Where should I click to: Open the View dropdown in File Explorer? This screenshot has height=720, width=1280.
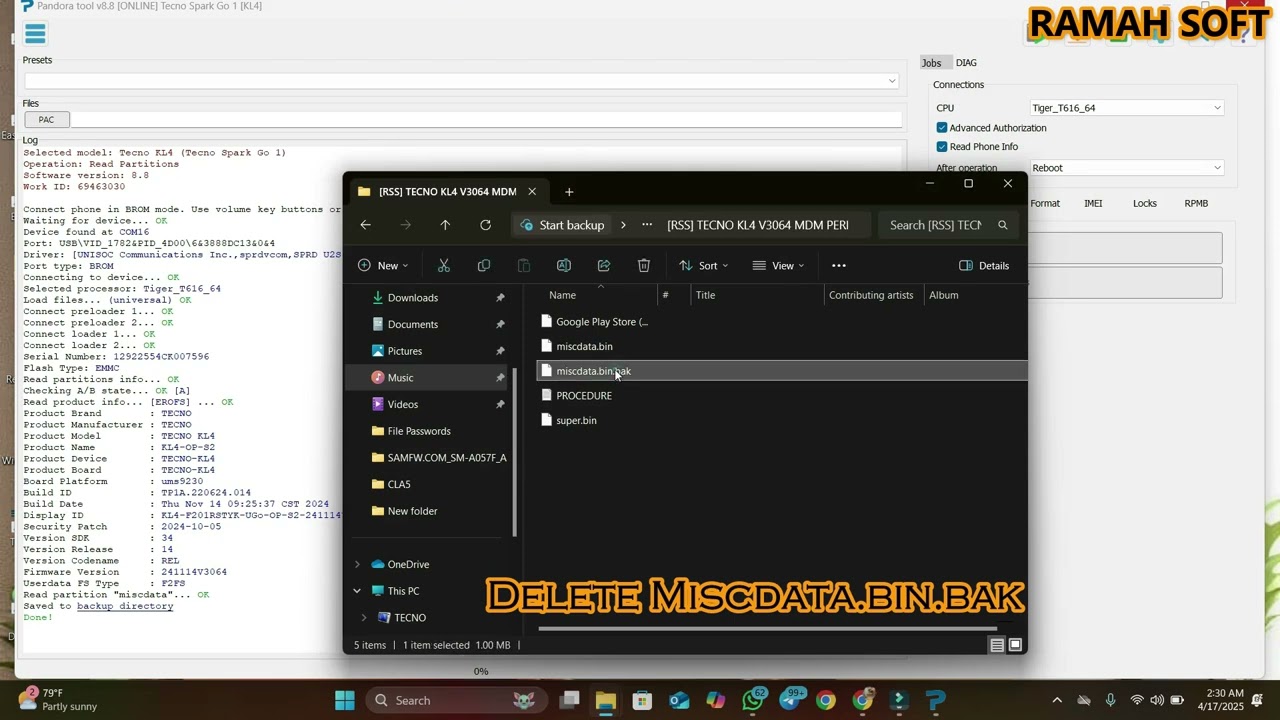click(x=778, y=266)
